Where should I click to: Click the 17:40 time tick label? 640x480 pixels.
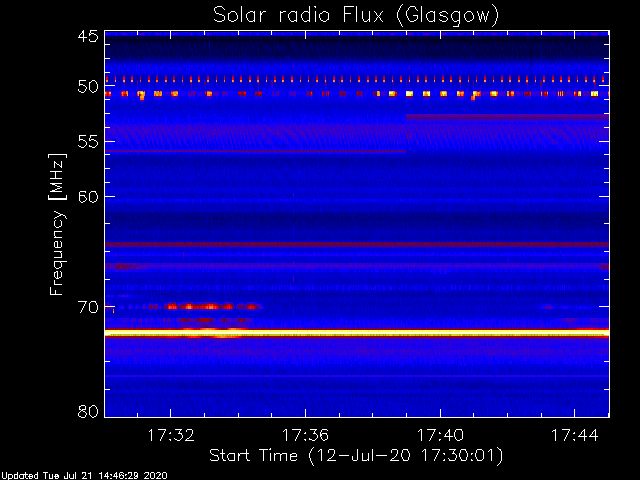click(440, 436)
